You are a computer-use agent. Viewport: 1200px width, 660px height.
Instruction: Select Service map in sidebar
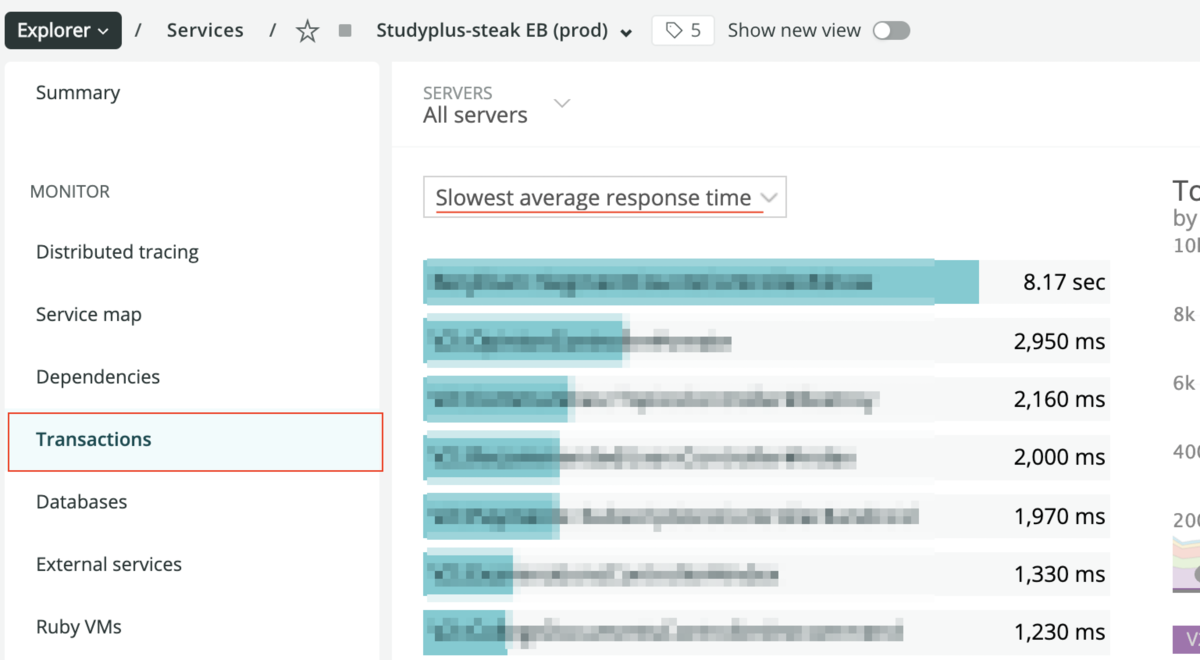[89, 314]
